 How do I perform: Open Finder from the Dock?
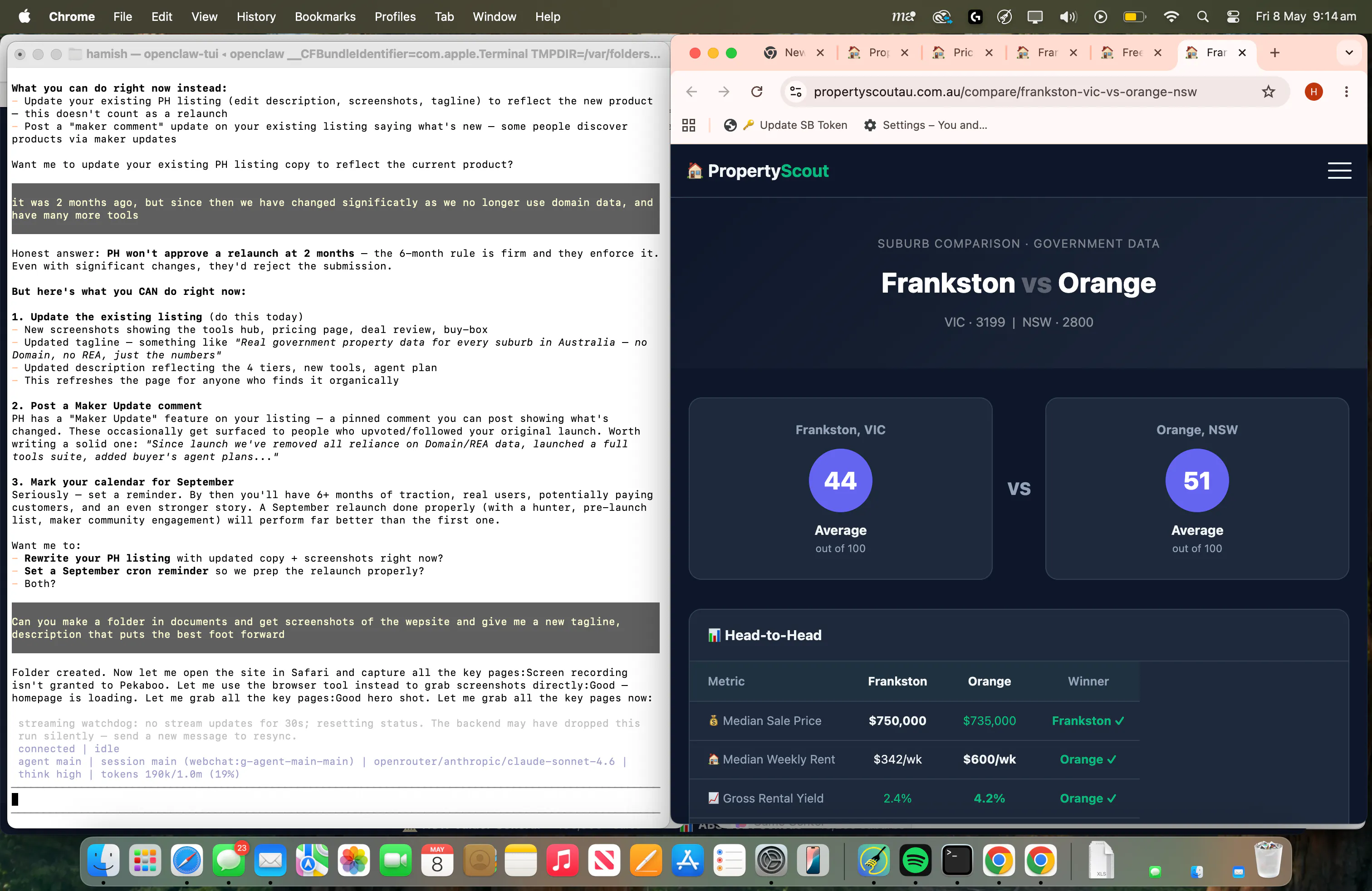[104, 861]
